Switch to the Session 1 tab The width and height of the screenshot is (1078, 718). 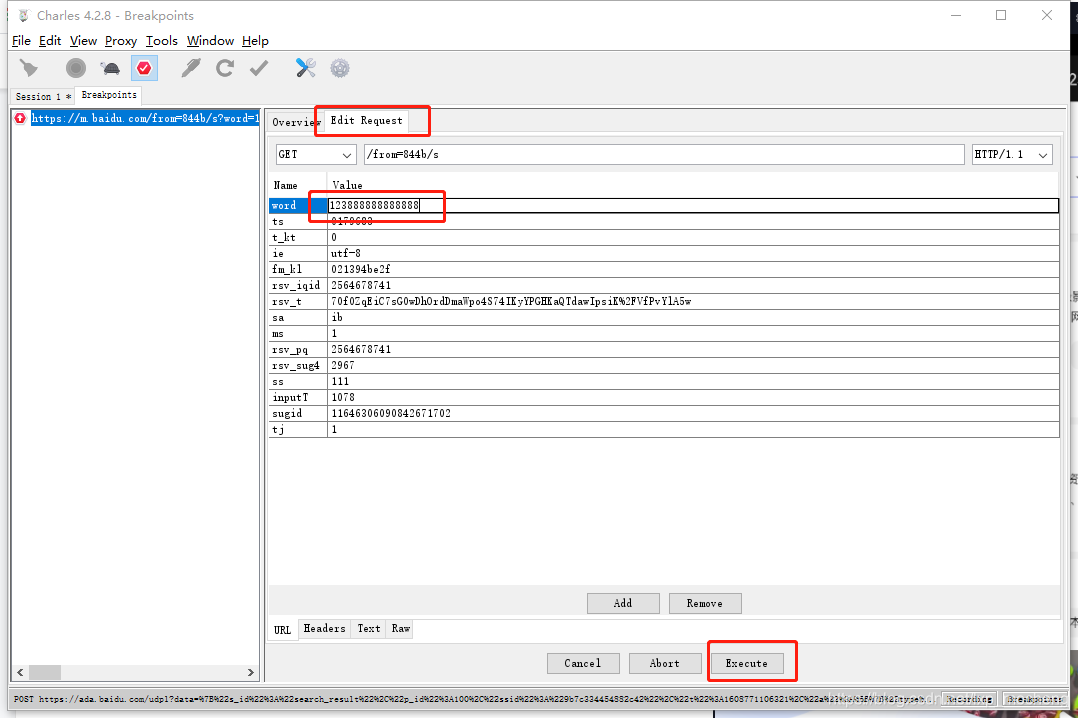(43, 96)
